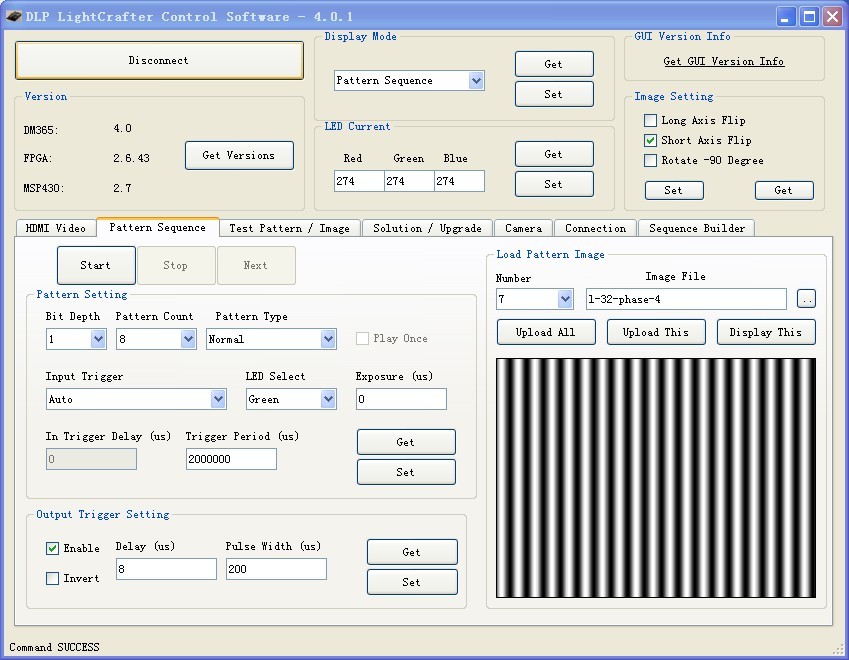The image size is (849, 660).
Task: Click the Pulse Width (us) field
Action: tap(276, 569)
